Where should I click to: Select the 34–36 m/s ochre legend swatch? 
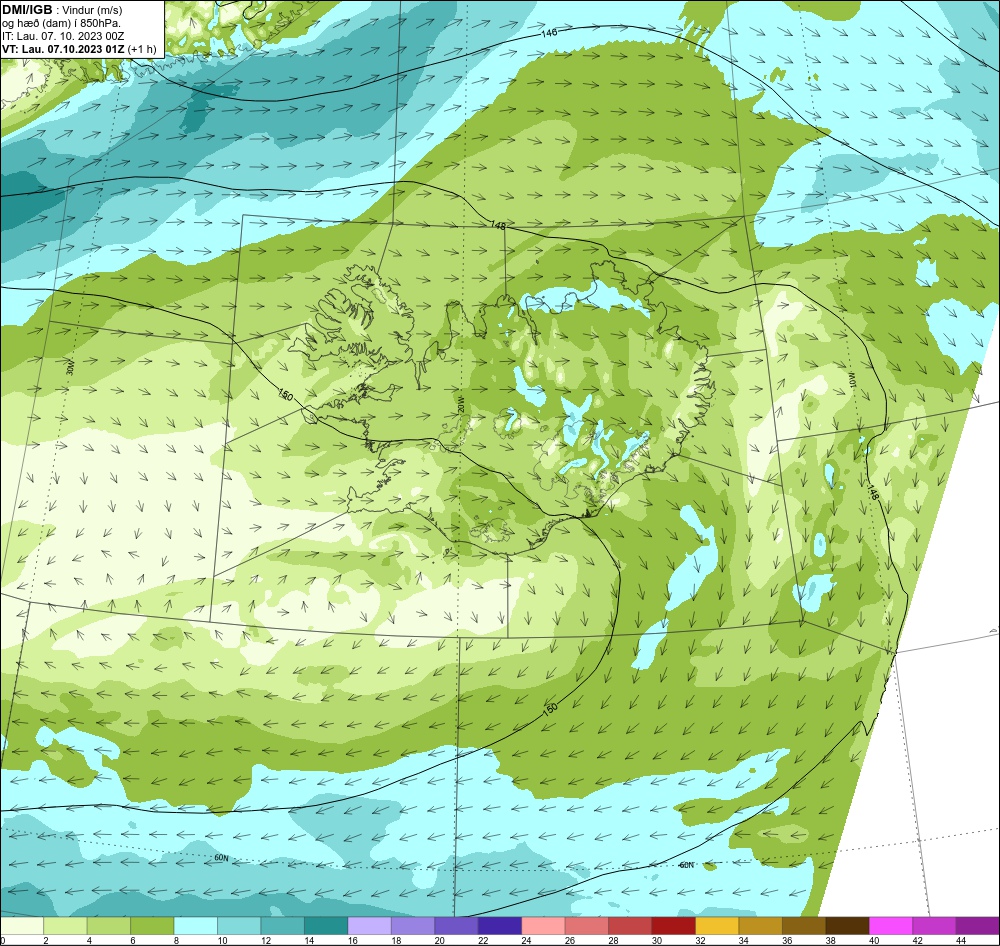(x=760, y=925)
